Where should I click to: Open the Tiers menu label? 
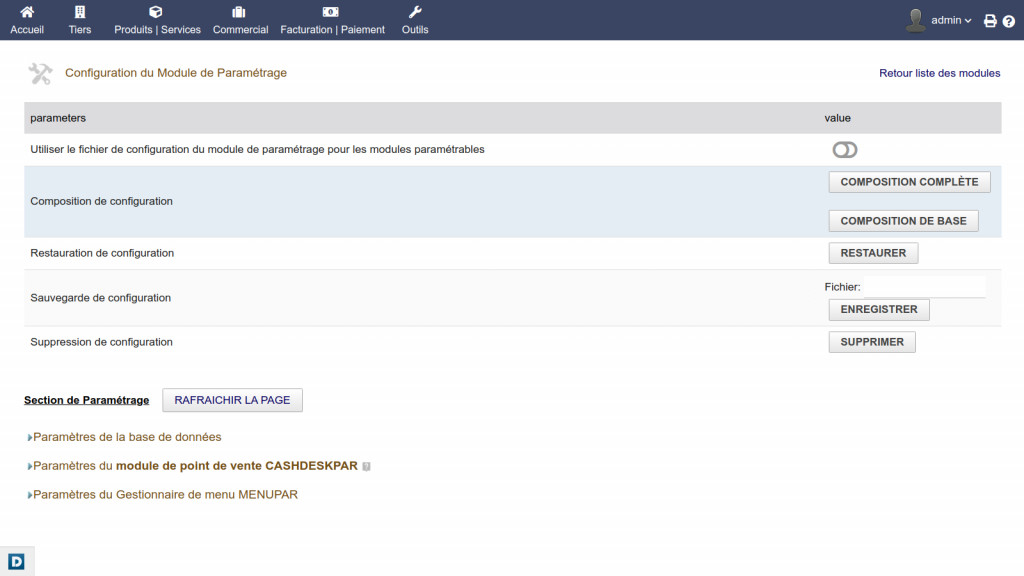click(80, 29)
